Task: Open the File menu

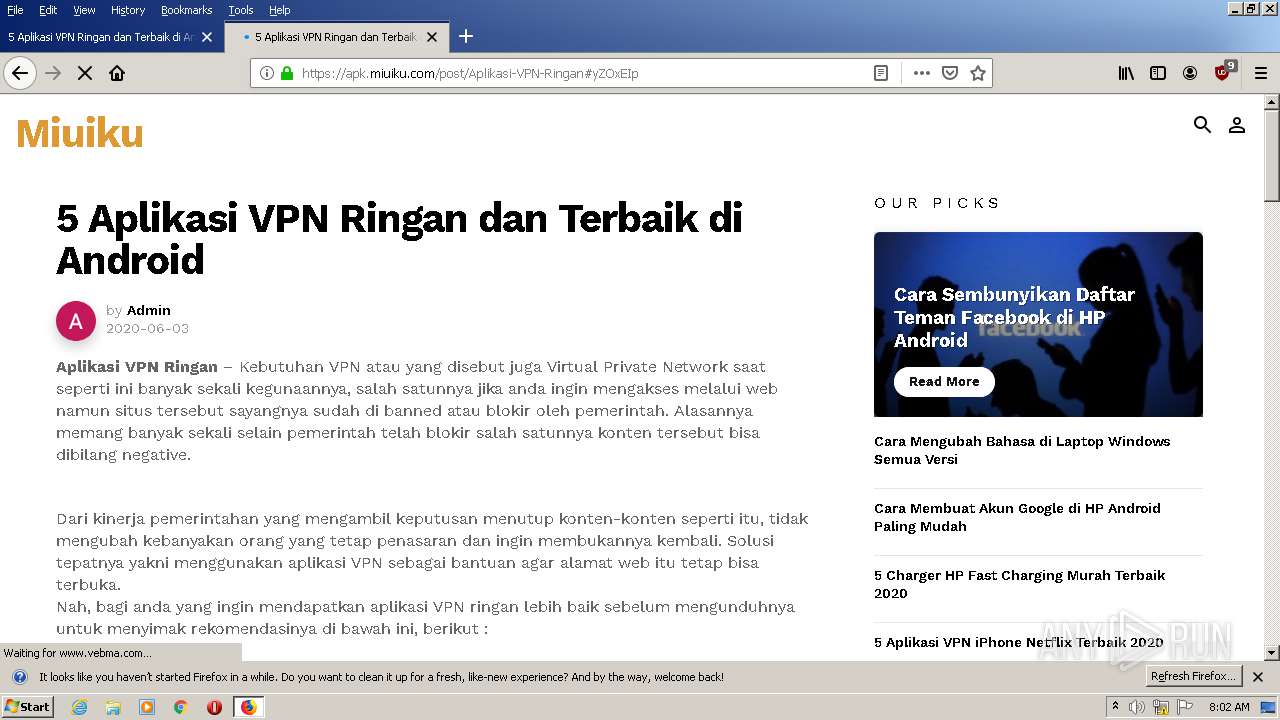Action: [15, 10]
